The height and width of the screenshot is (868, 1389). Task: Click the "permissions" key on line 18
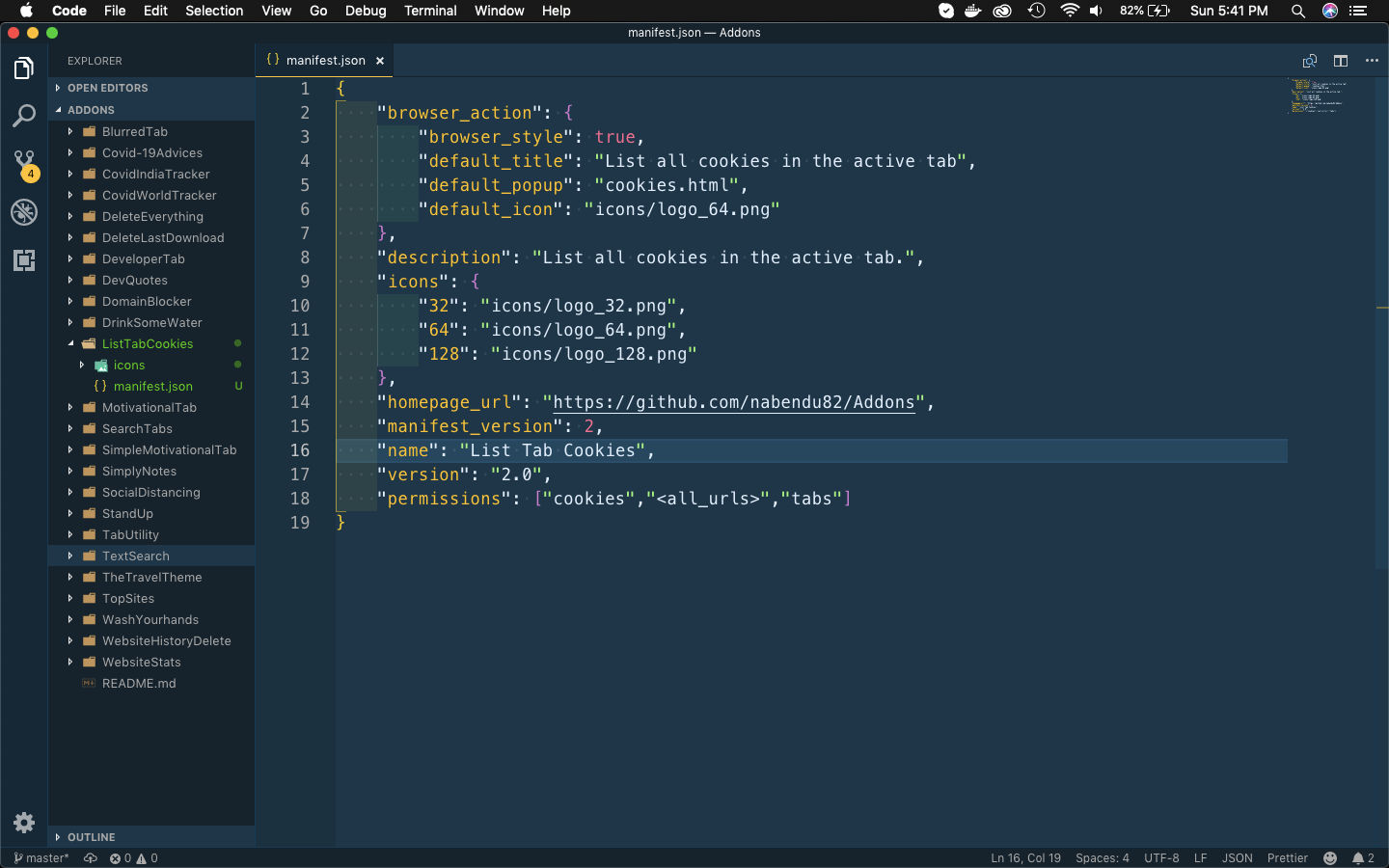click(444, 499)
